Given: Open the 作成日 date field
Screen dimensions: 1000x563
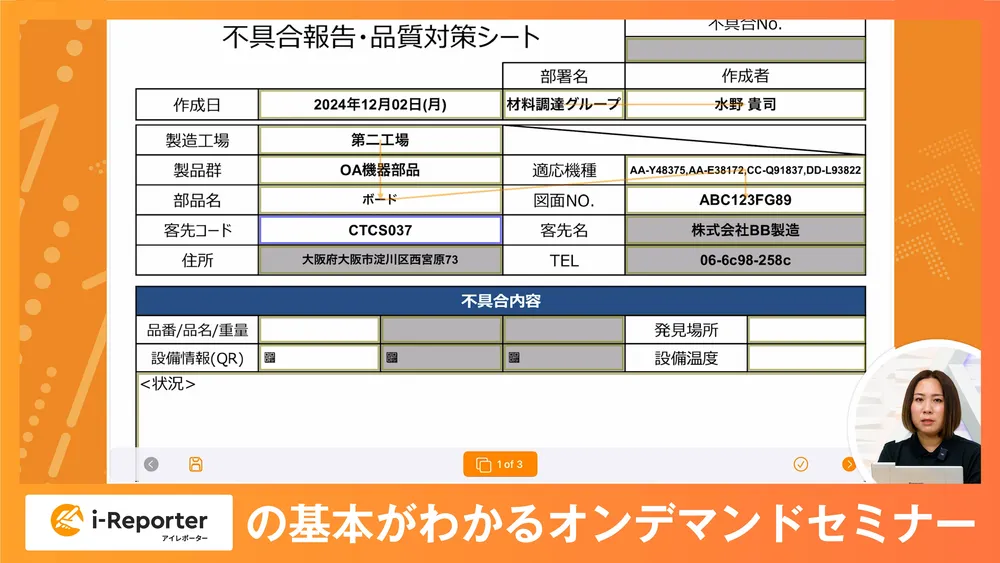Looking at the screenshot, I should 380,104.
